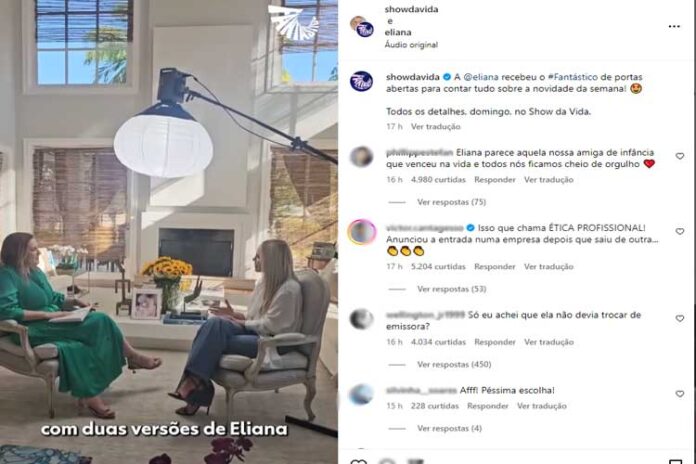Click the Globo logo watermark on video

(294, 21)
